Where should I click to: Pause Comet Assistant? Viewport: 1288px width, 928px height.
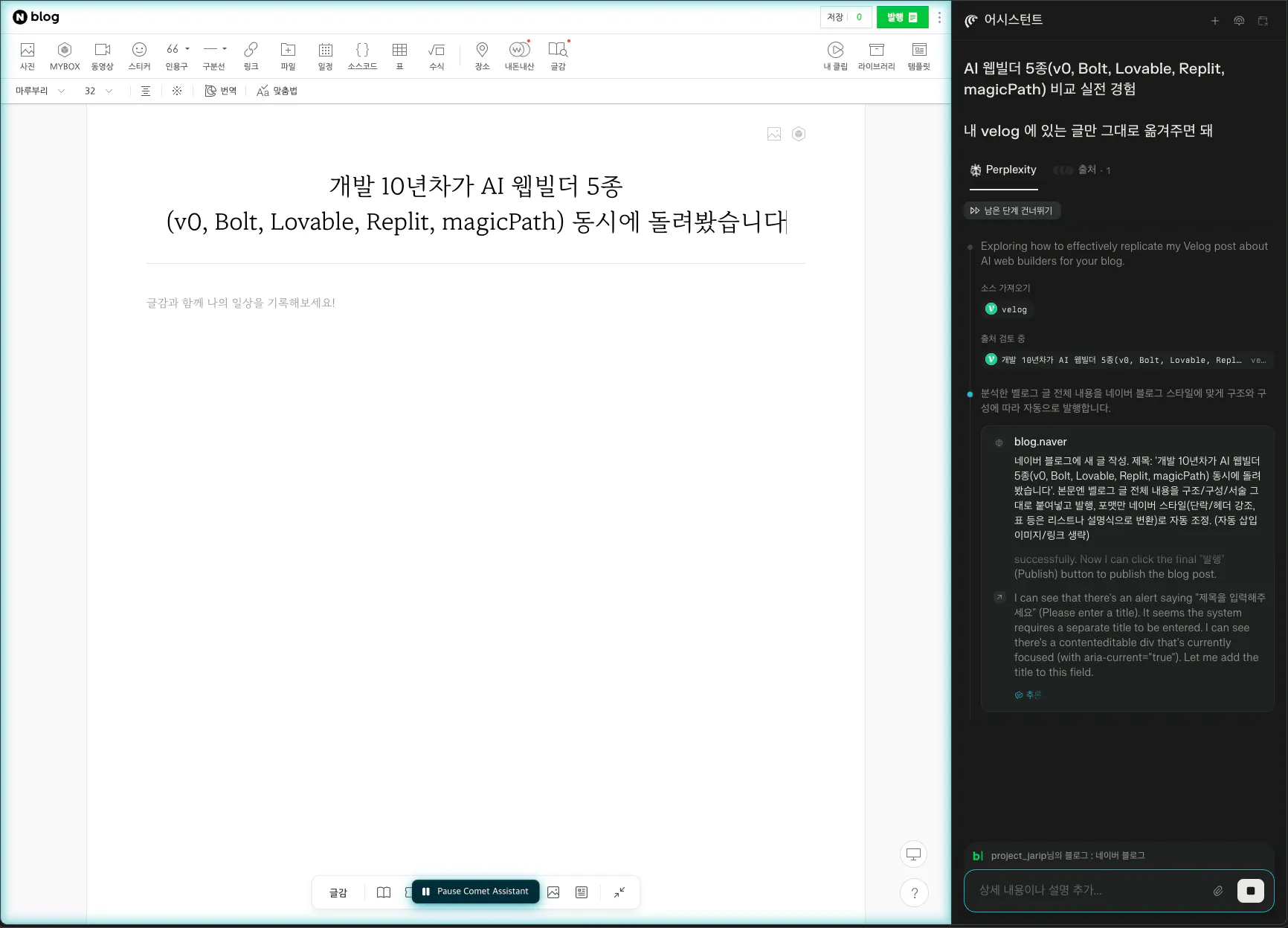tap(475, 892)
